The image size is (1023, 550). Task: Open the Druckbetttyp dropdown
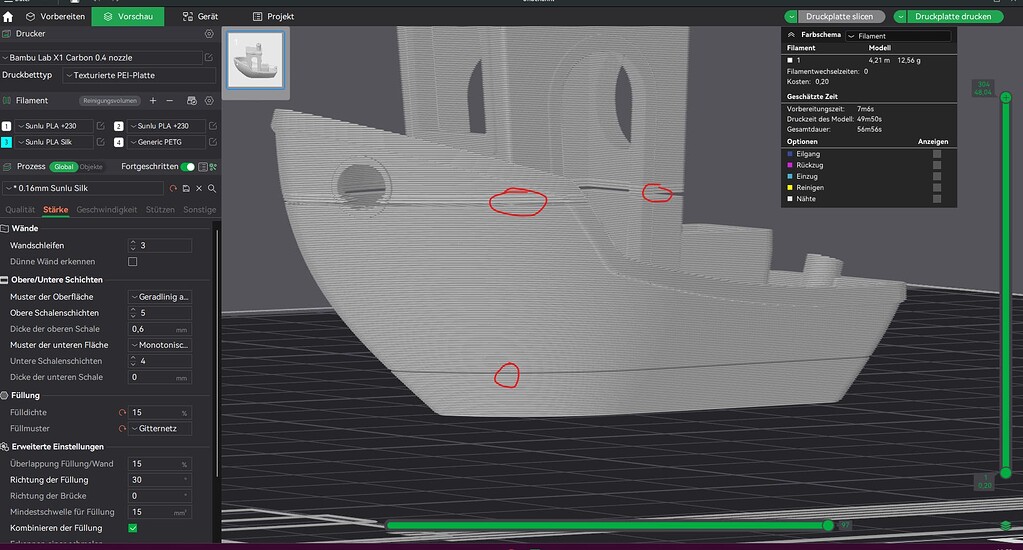point(139,75)
